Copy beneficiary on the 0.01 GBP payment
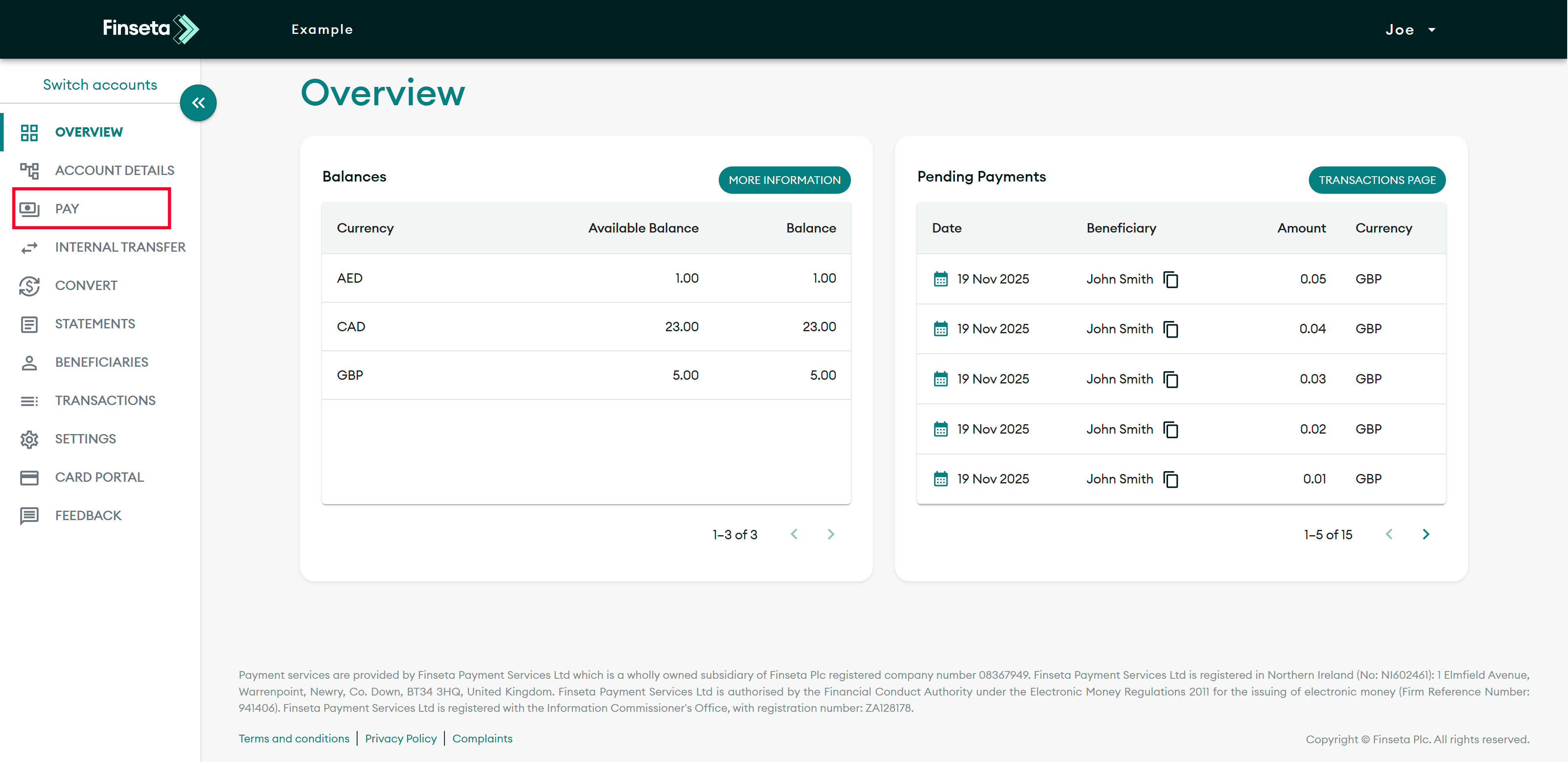The image size is (1568, 762). pos(1170,480)
